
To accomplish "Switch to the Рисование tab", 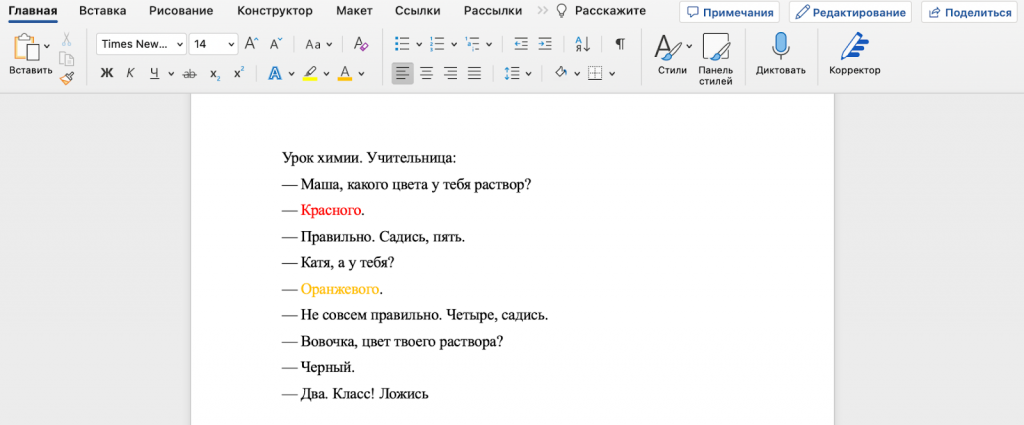I will pyautogui.click(x=181, y=11).
